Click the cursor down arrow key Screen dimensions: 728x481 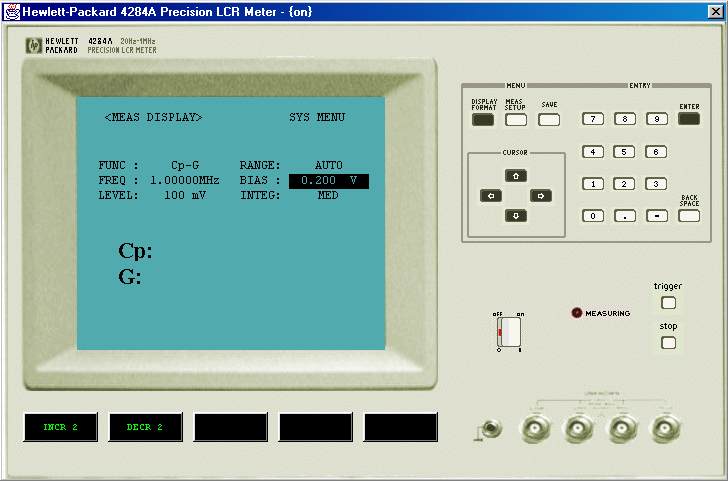tap(516, 215)
